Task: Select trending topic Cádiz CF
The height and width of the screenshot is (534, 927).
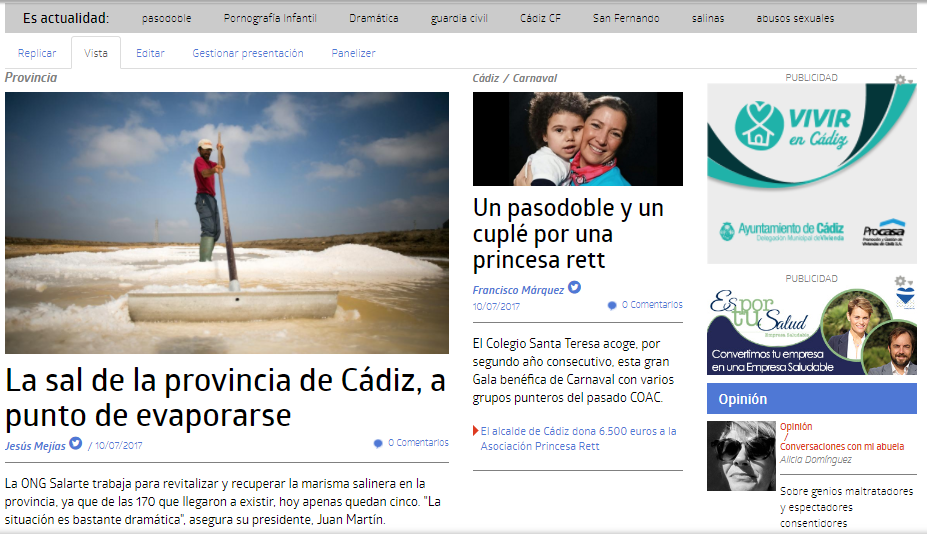Action: pyautogui.click(x=540, y=18)
